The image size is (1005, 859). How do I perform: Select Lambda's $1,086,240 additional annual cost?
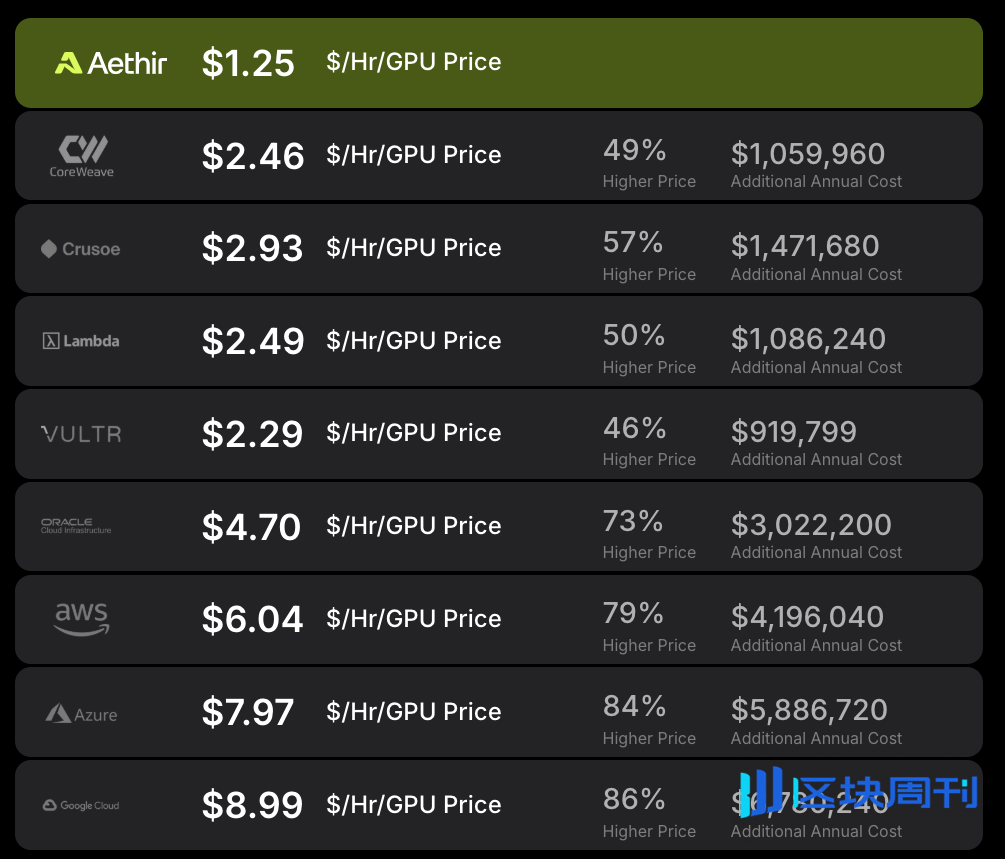point(808,338)
